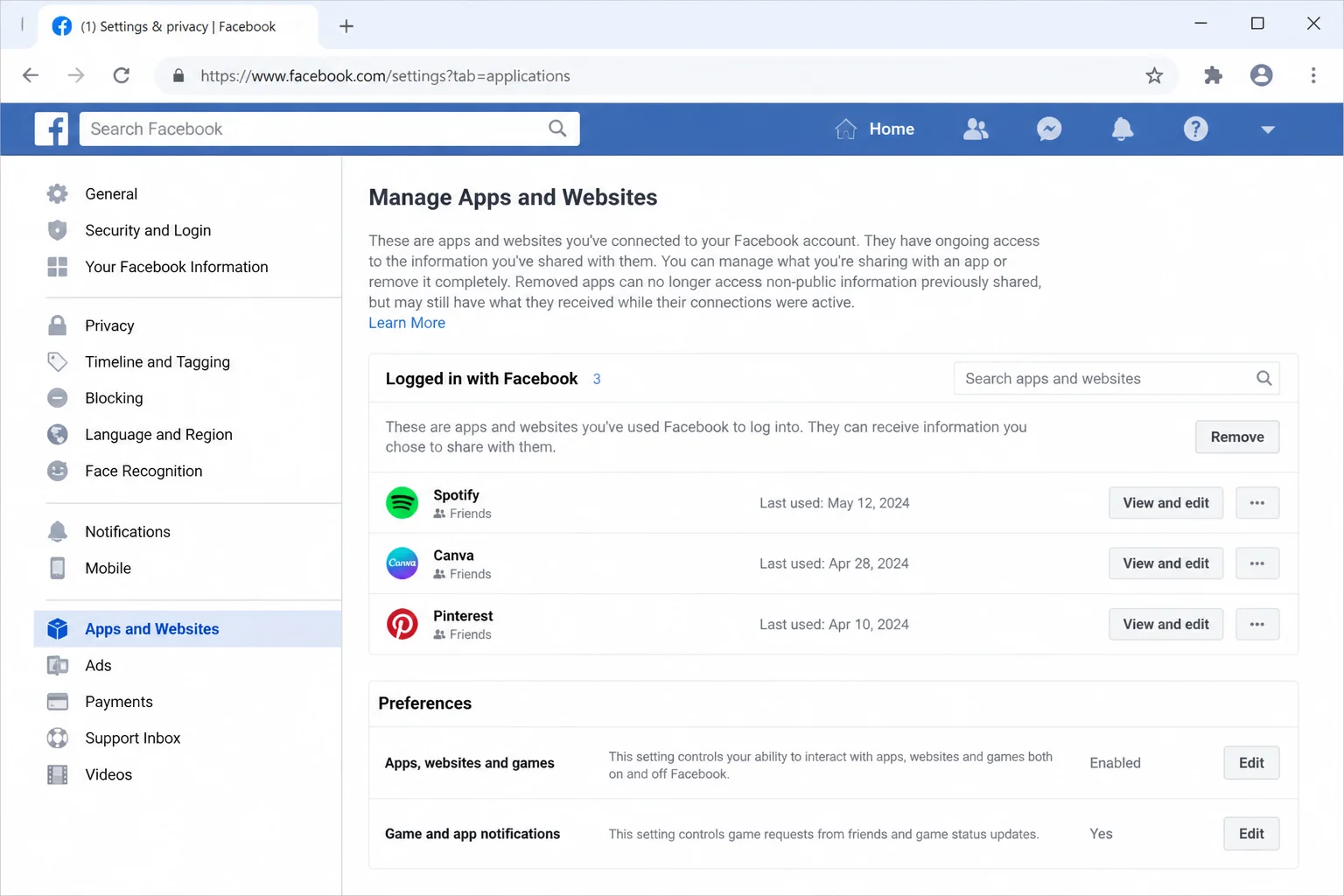Go back with the browser back arrow

(x=31, y=75)
